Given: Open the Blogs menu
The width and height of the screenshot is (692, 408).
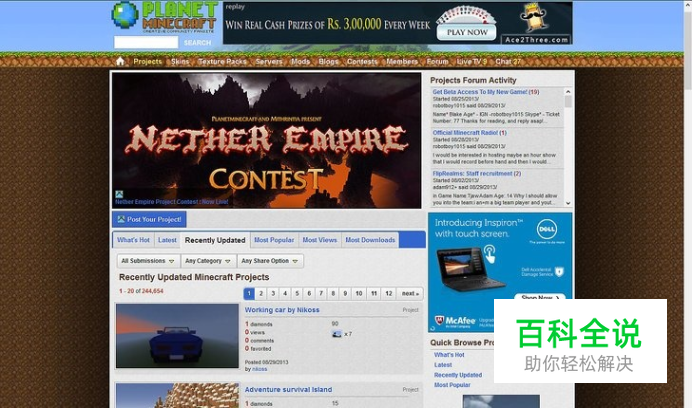Looking at the screenshot, I should click(328, 61).
